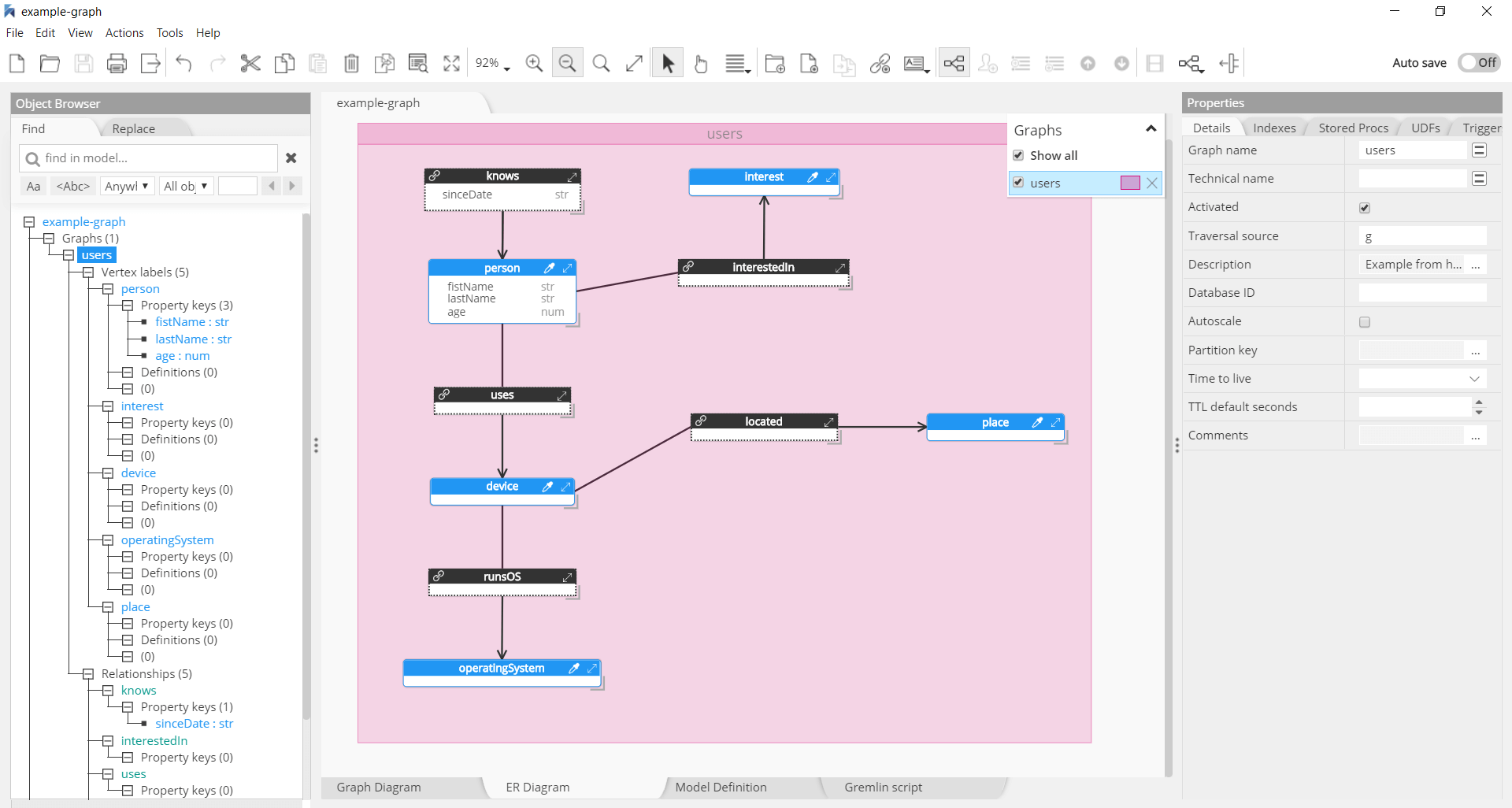Click the add folder icon in toolbar
This screenshot has width=1512, height=808.
tap(775, 63)
